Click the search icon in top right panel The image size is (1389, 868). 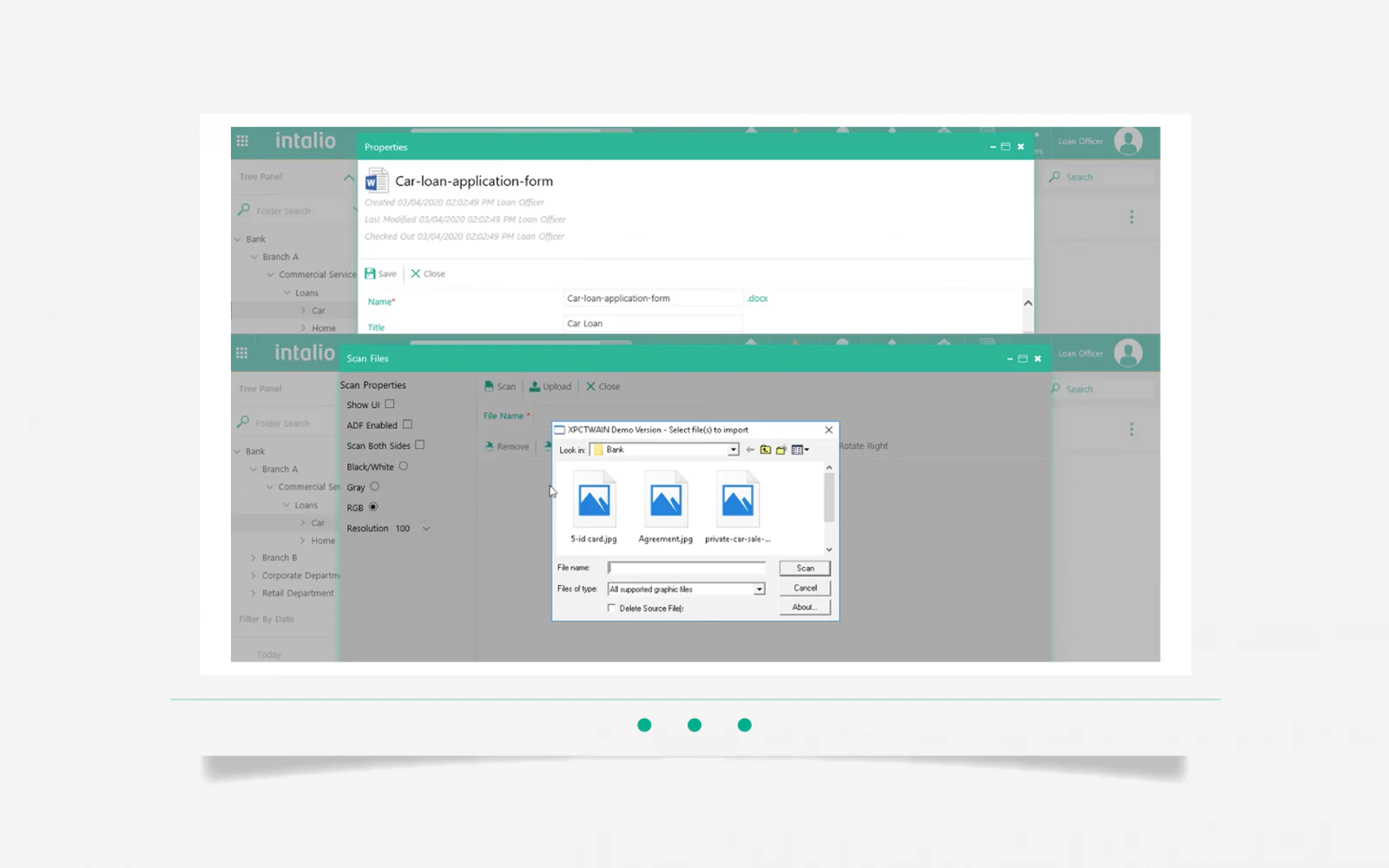[x=1055, y=177]
